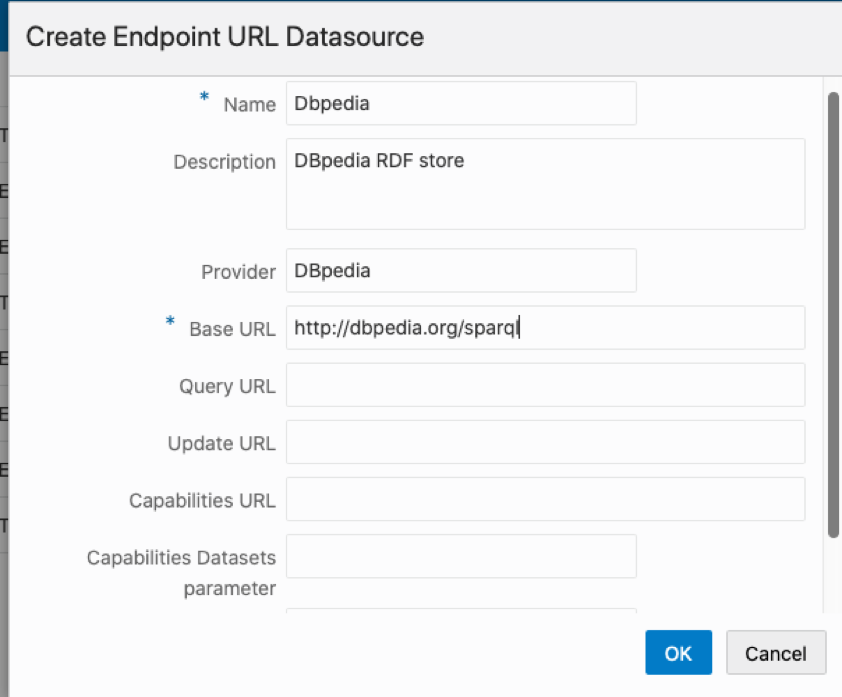
Task: Click the 'Name' field label
Action: pyautogui.click(x=250, y=105)
